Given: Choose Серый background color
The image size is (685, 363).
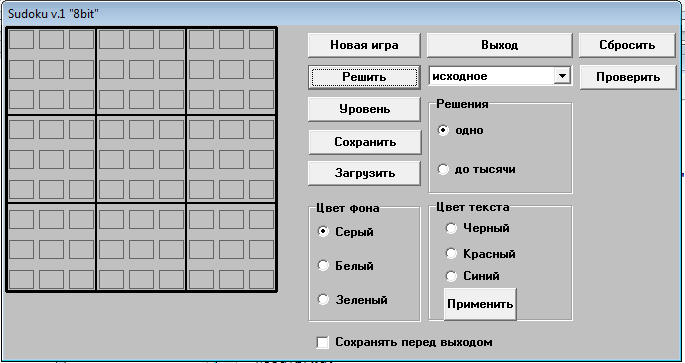Looking at the screenshot, I should tap(323, 232).
